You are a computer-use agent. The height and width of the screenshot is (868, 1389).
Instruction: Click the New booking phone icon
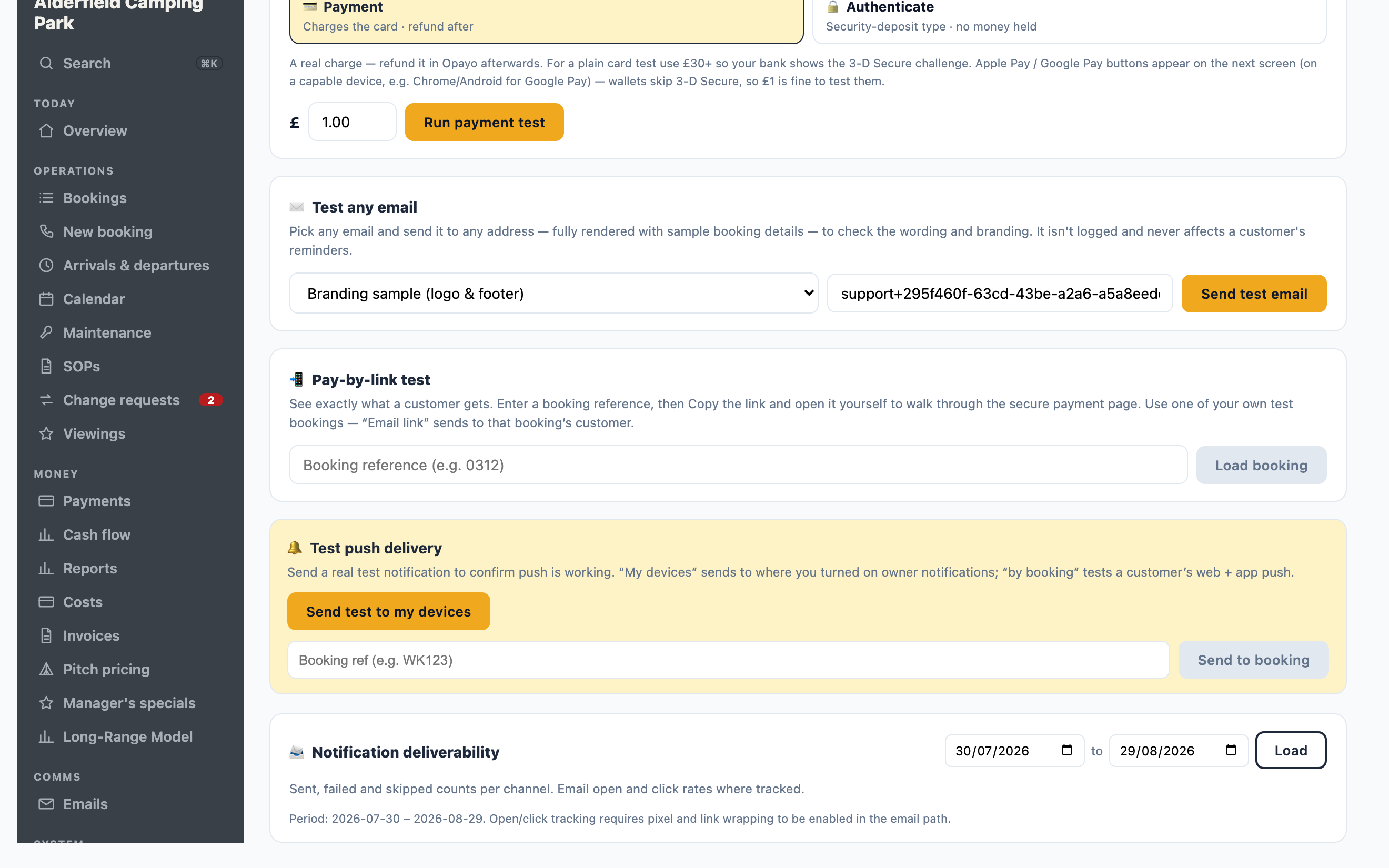coord(46,231)
